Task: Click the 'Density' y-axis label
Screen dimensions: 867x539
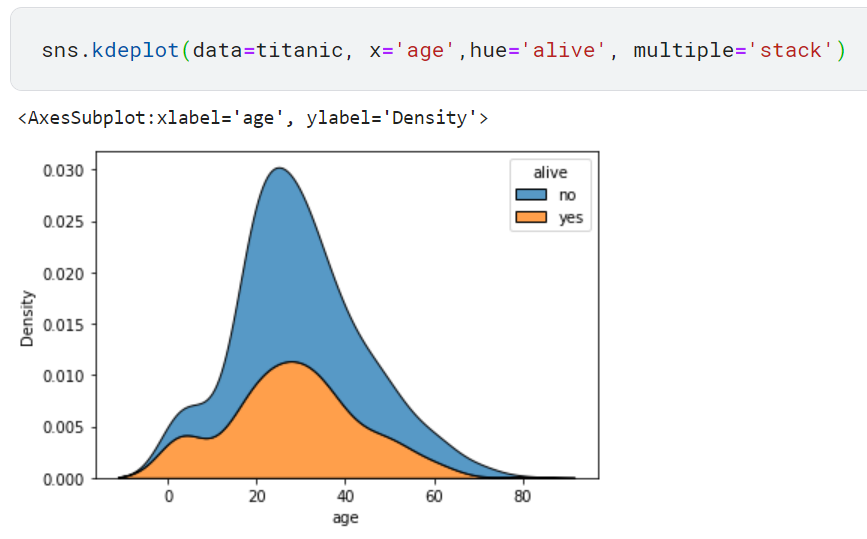Action: 27,318
